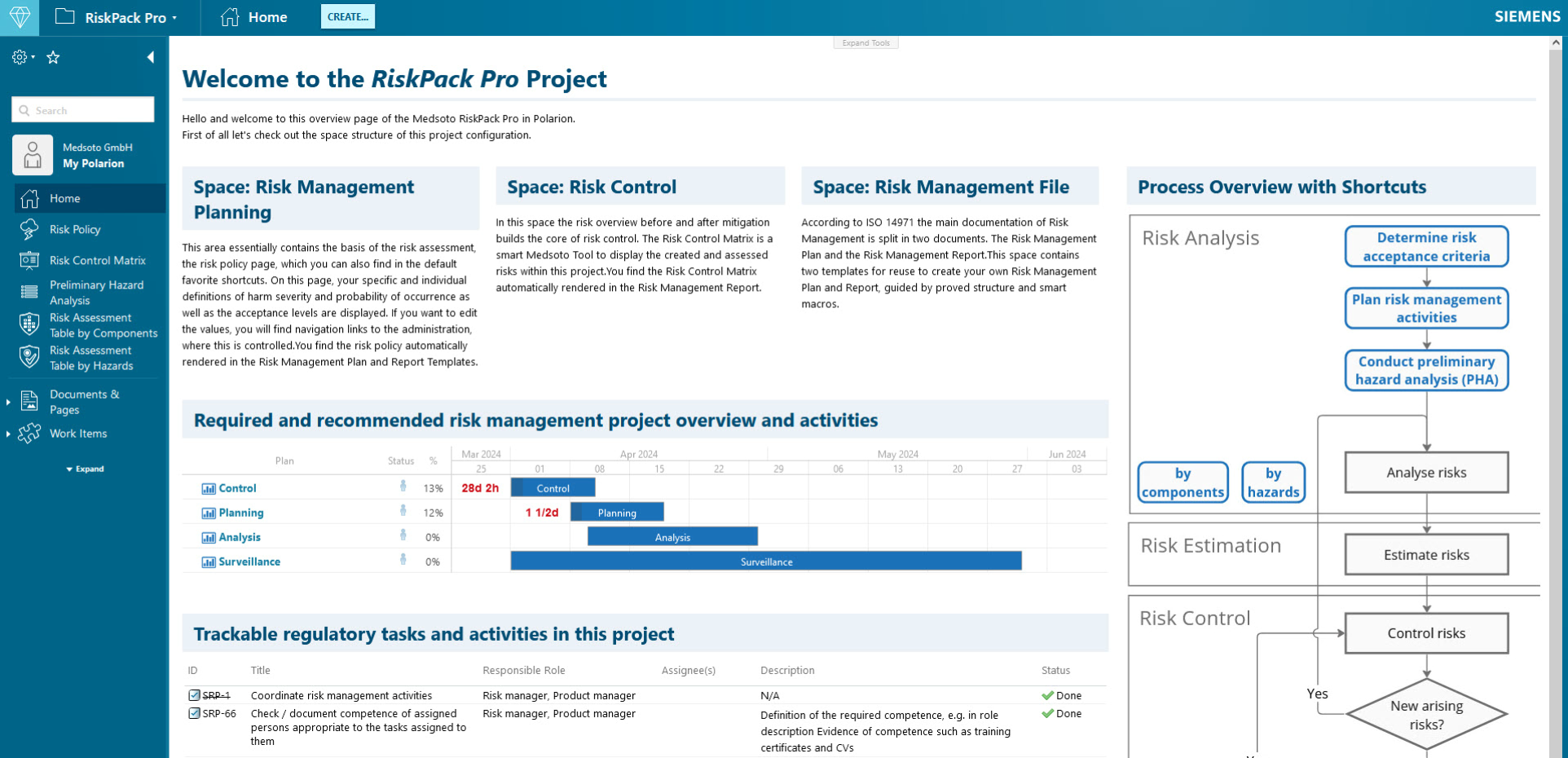Click the Documents & Pages icon
This screenshot has height=758, width=1568.
(x=29, y=401)
